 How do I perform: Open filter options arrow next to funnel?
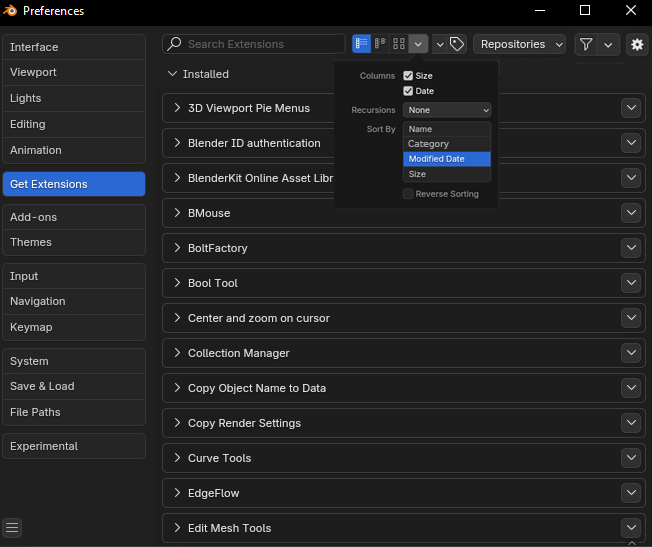pyautogui.click(x=608, y=44)
